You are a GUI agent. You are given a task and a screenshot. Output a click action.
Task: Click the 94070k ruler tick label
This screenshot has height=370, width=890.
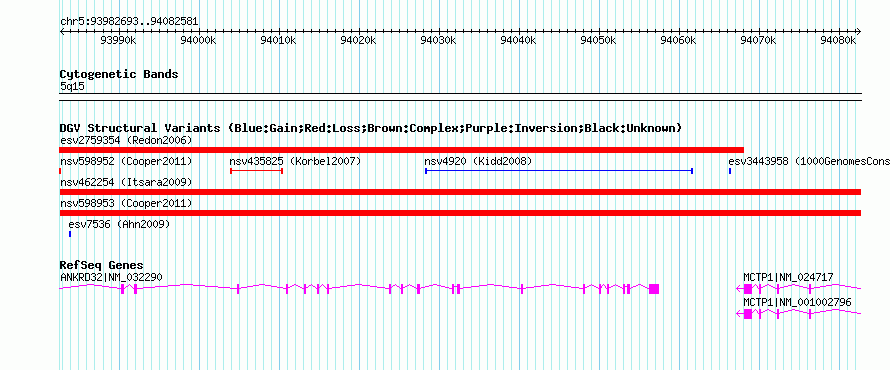[x=758, y=40]
